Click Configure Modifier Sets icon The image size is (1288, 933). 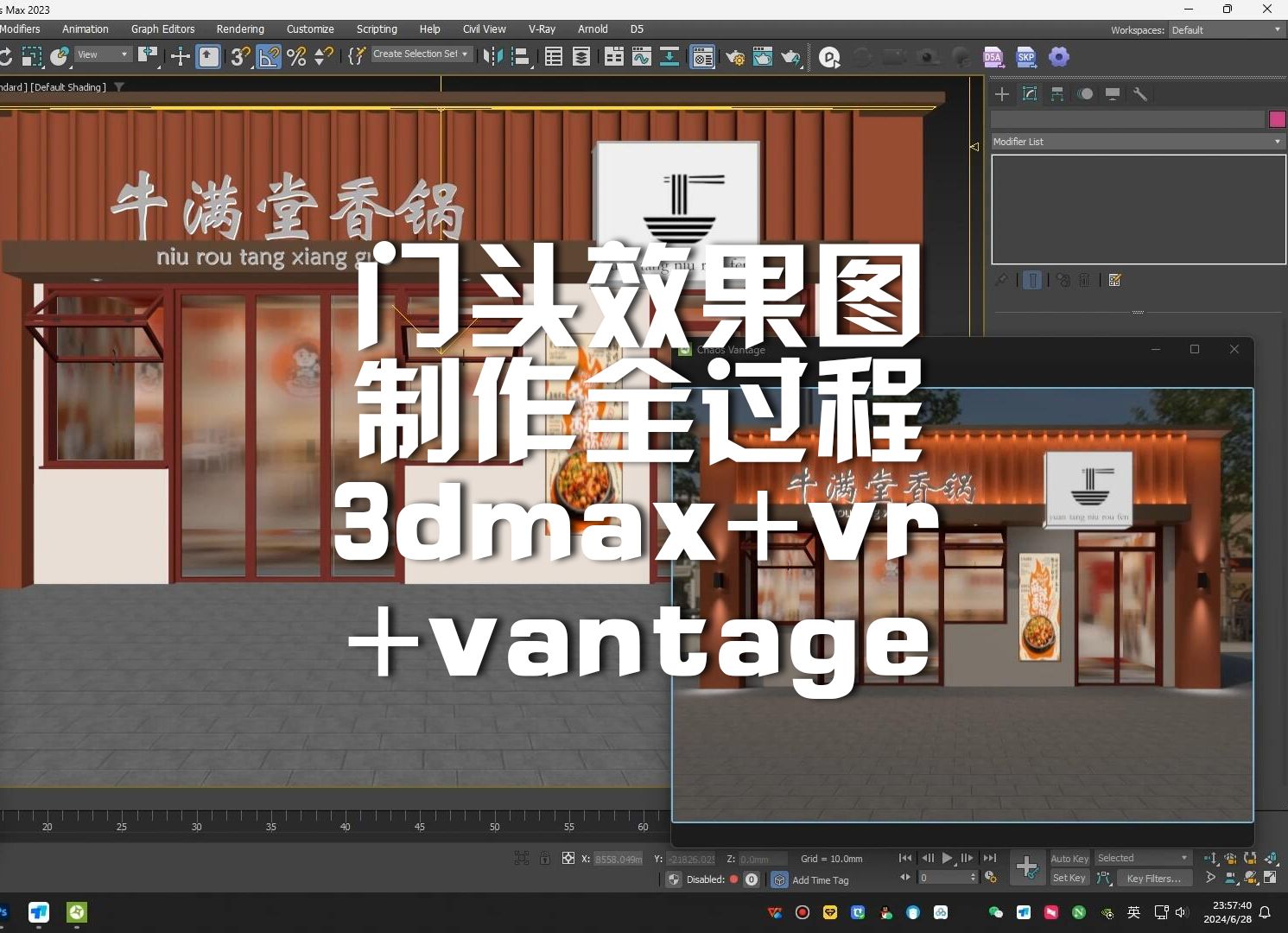click(x=1114, y=280)
